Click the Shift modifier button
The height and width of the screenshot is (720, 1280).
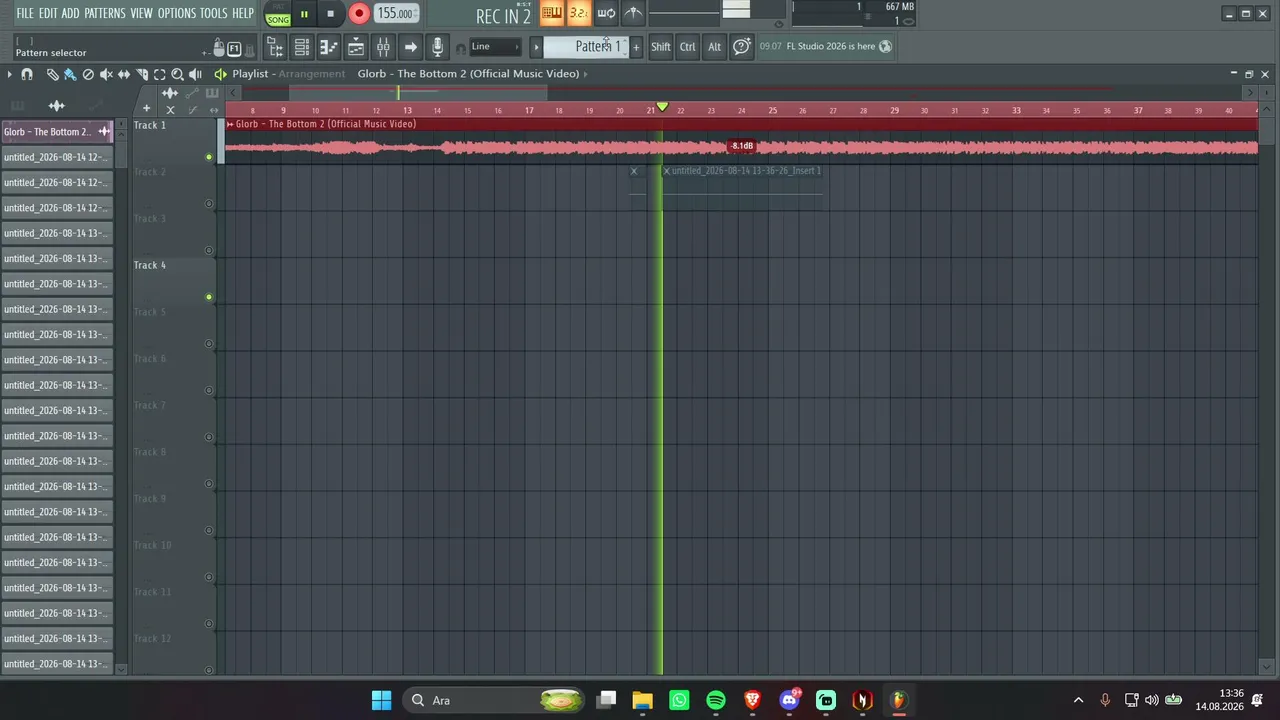[661, 47]
